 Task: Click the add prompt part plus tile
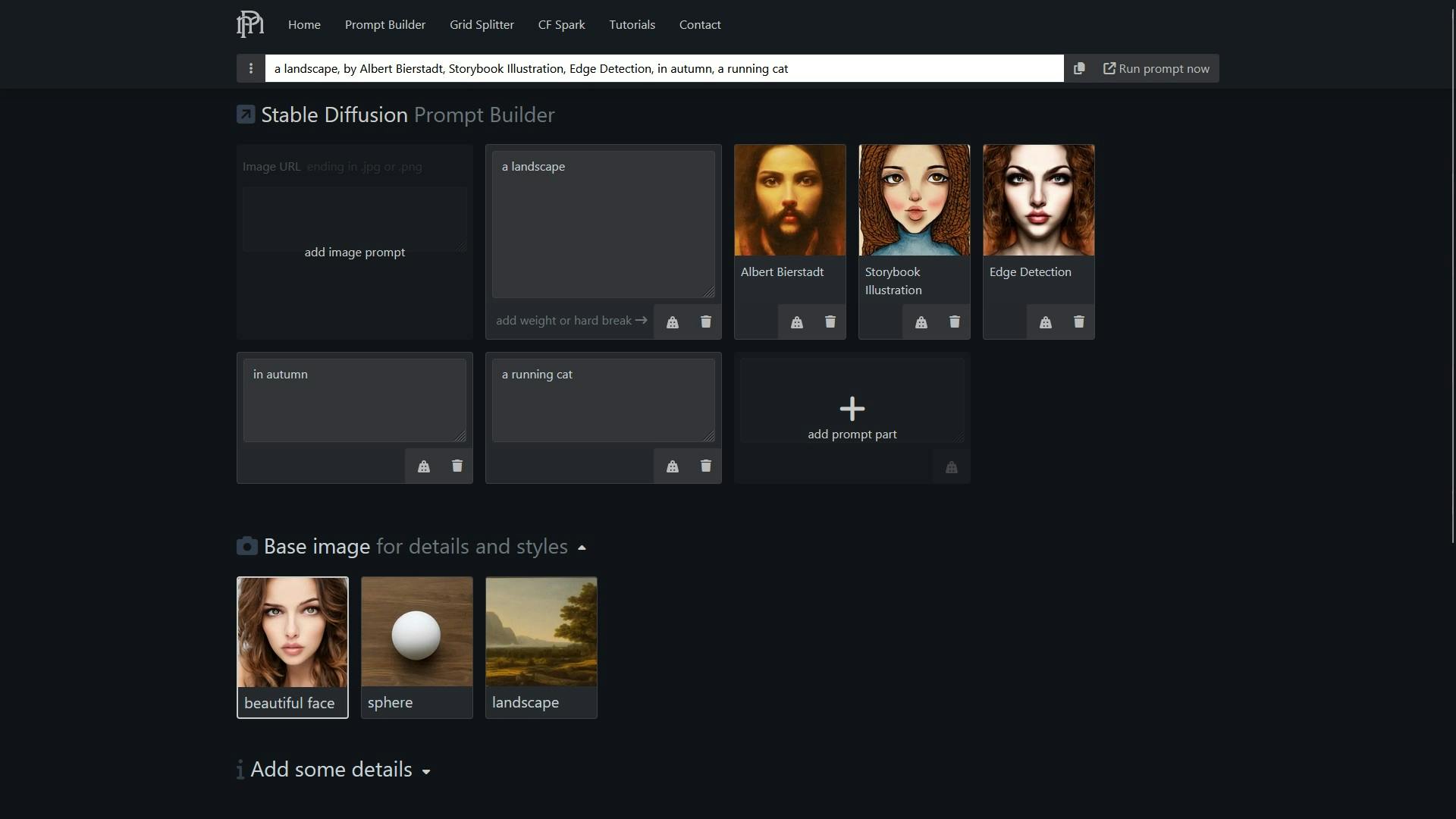tap(852, 409)
